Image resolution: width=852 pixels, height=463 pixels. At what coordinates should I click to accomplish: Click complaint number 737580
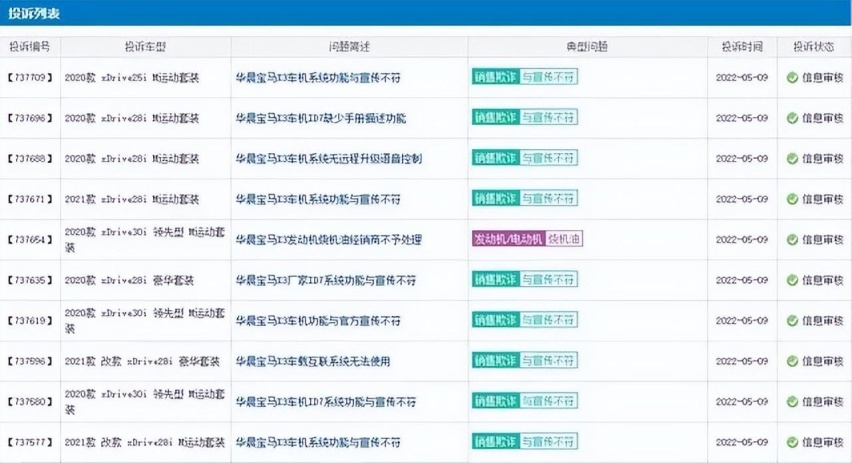coord(30,402)
